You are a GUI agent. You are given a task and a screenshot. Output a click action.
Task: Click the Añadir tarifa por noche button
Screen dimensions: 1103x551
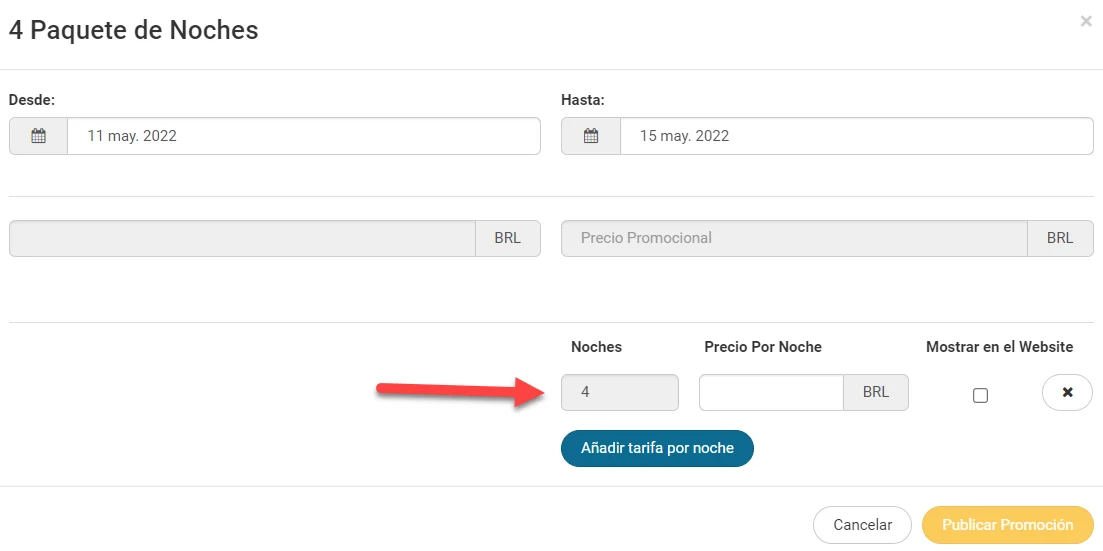click(x=657, y=448)
